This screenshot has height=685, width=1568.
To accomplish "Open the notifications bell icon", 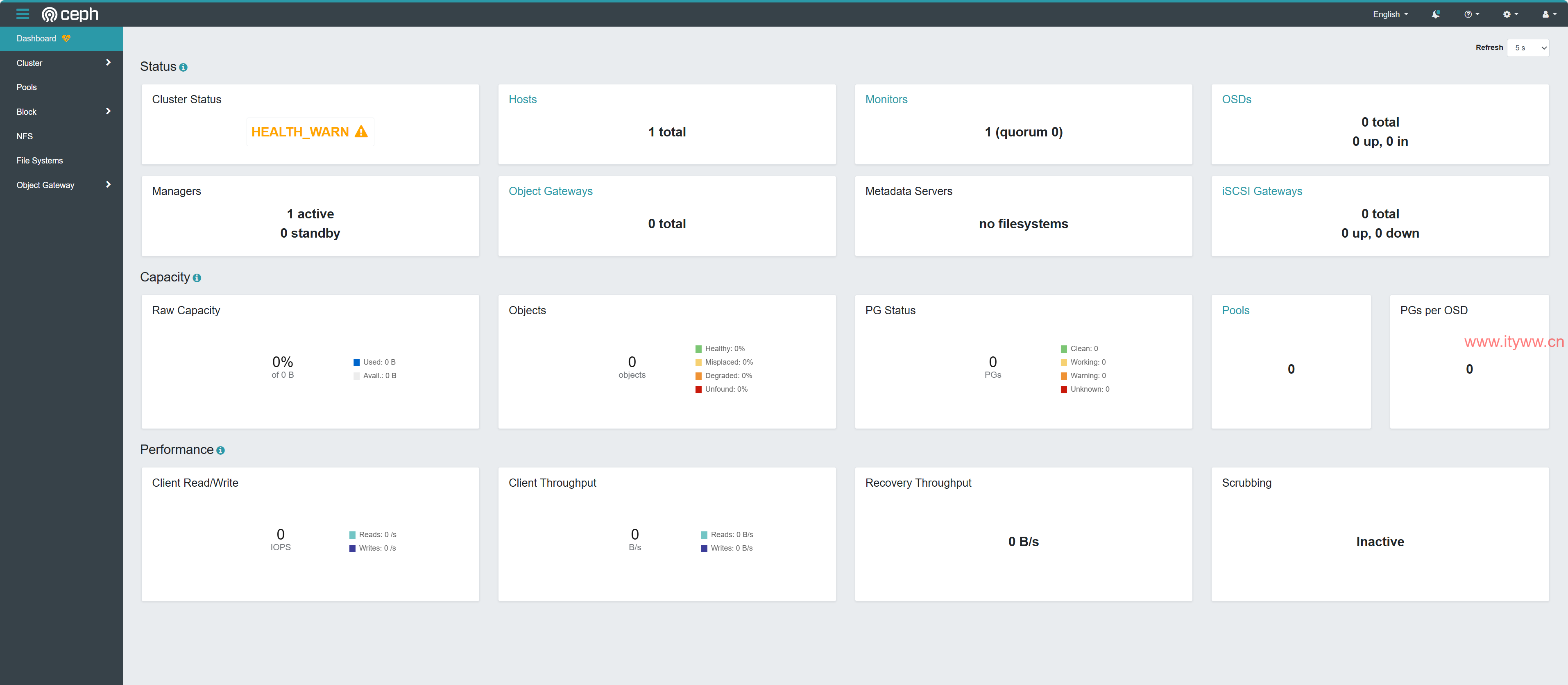I will pos(1435,14).
